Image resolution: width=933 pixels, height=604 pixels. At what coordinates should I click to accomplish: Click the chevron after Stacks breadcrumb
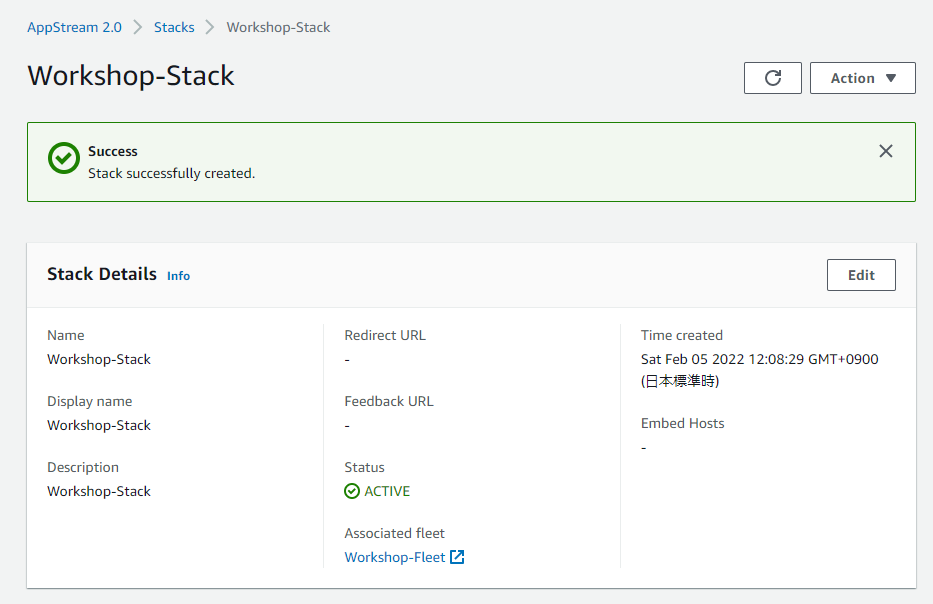point(210,27)
